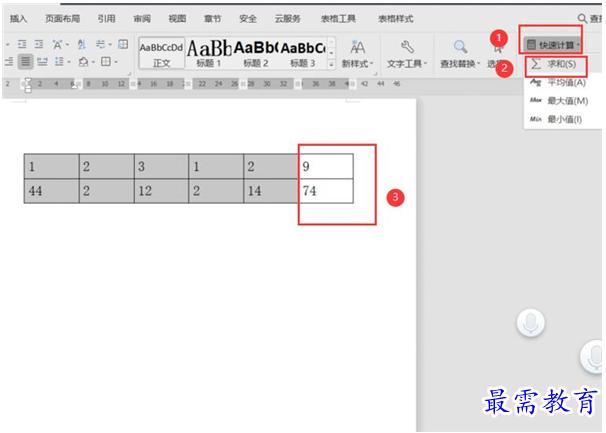Open the 视图 tab

(177, 19)
